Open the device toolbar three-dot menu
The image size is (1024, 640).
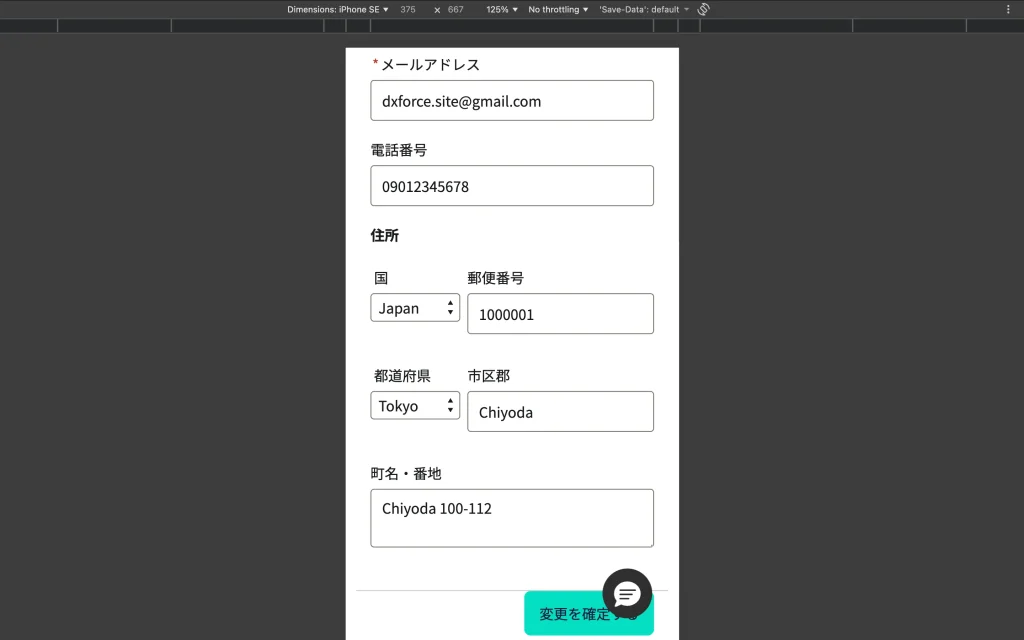coord(1007,9)
